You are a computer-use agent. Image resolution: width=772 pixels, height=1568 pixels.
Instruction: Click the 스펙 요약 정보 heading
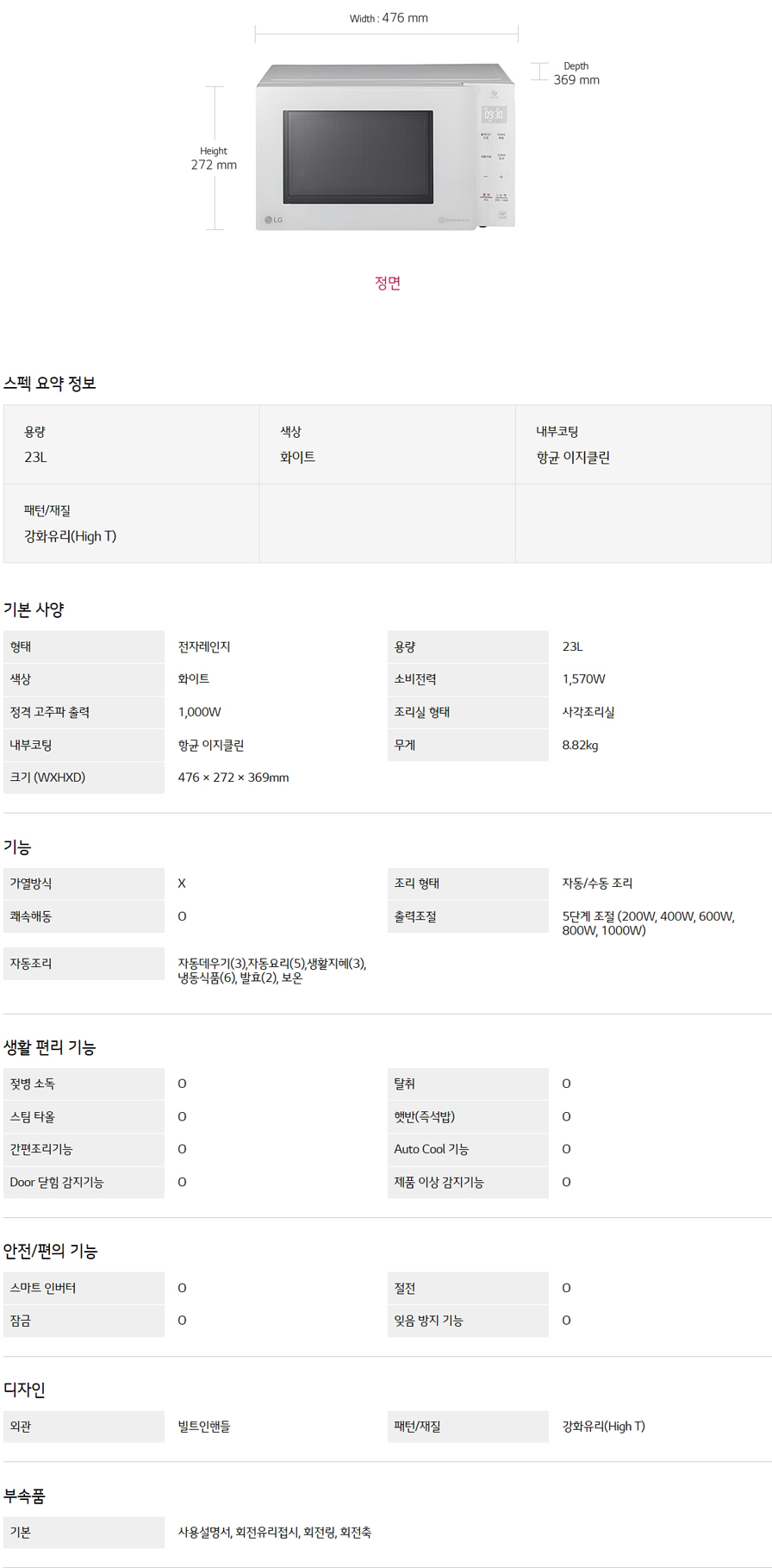coord(50,384)
